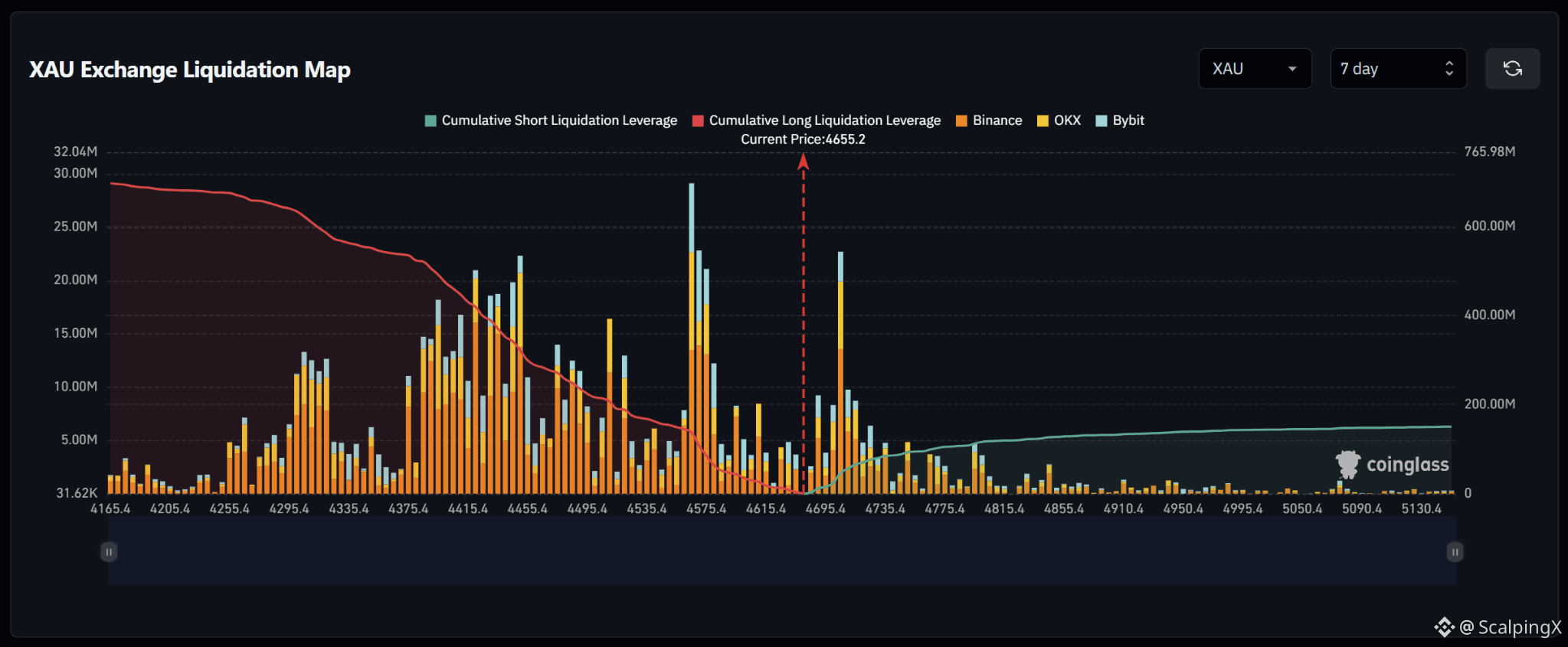Click the 4735.4 price axis label

tap(885, 508)
